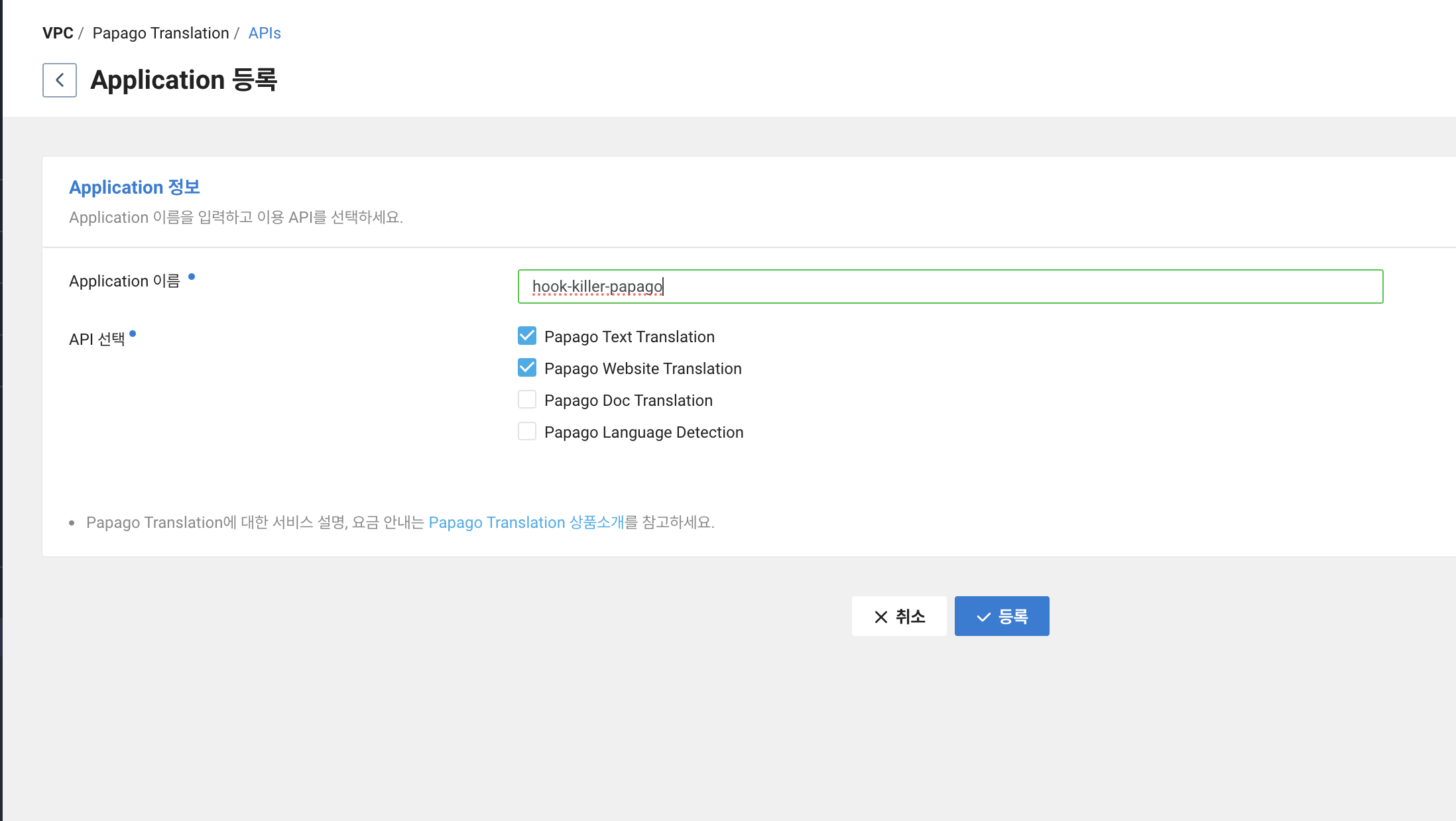Click the Papago Doc Translation label text

coord(628,401)
